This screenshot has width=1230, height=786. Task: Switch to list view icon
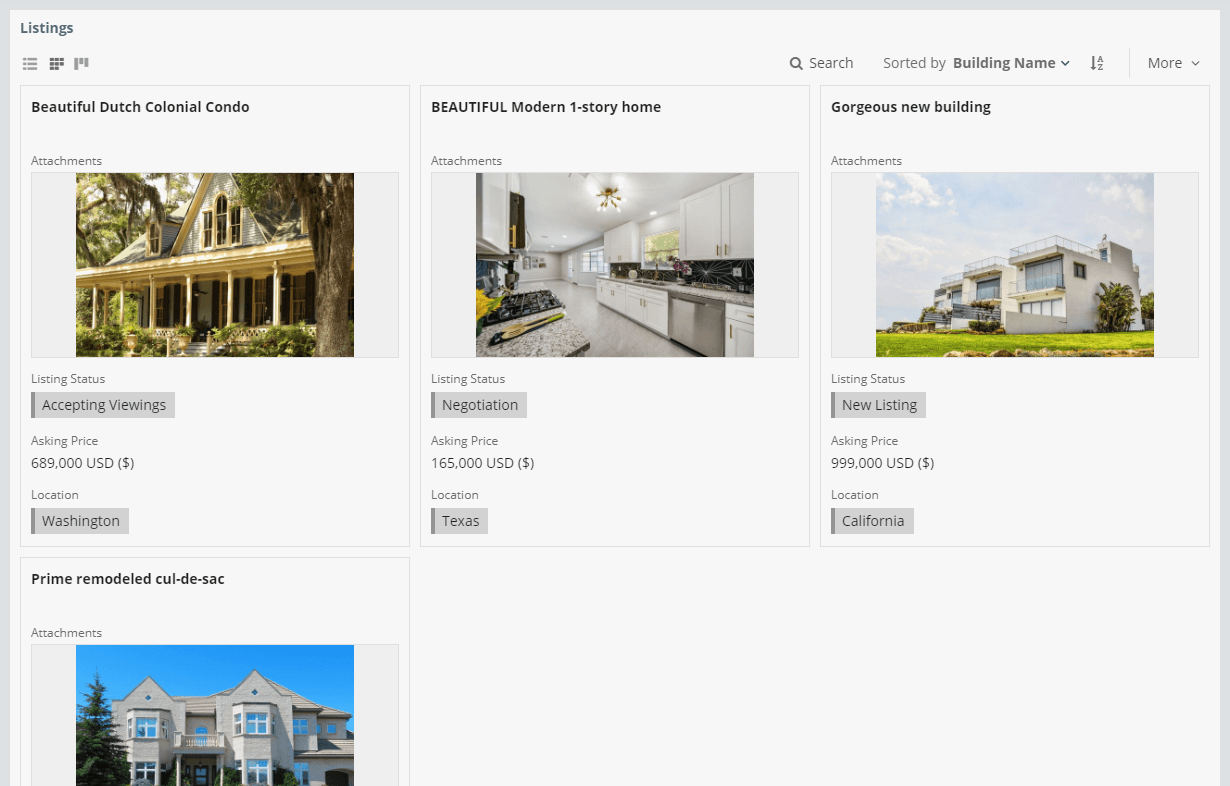point(30,64)
